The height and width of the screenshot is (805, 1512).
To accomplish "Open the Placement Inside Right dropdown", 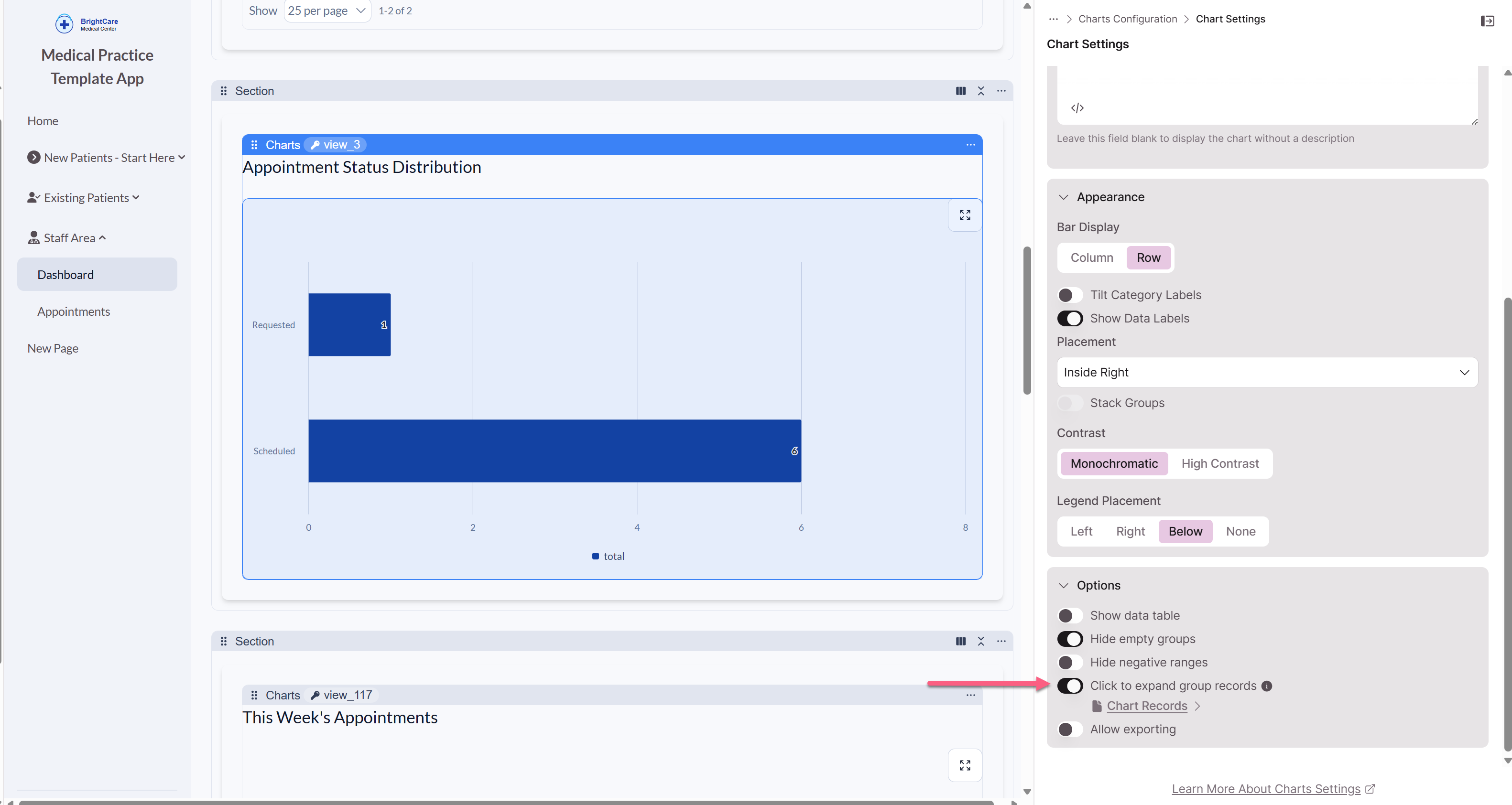I will tap(1267, 373).
